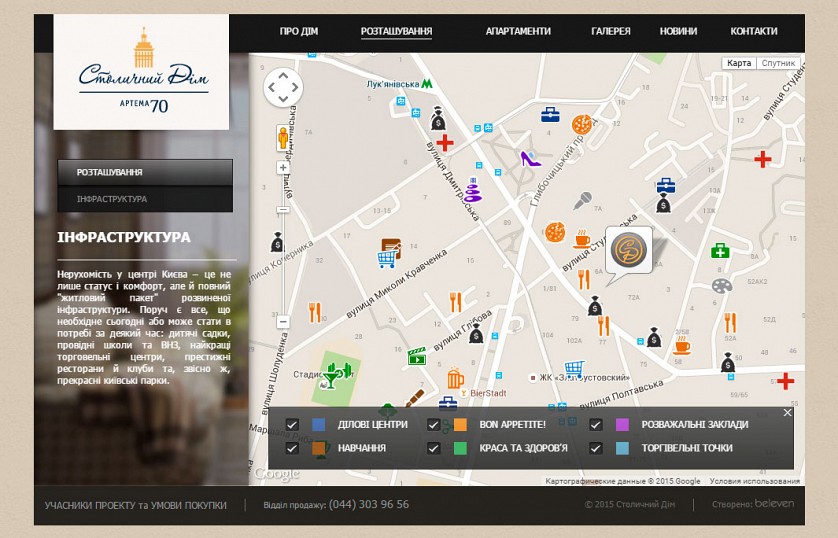Click the Лук'янівська metro station icon
Viewport: 838px width, 538px height.
pos(426,84)
